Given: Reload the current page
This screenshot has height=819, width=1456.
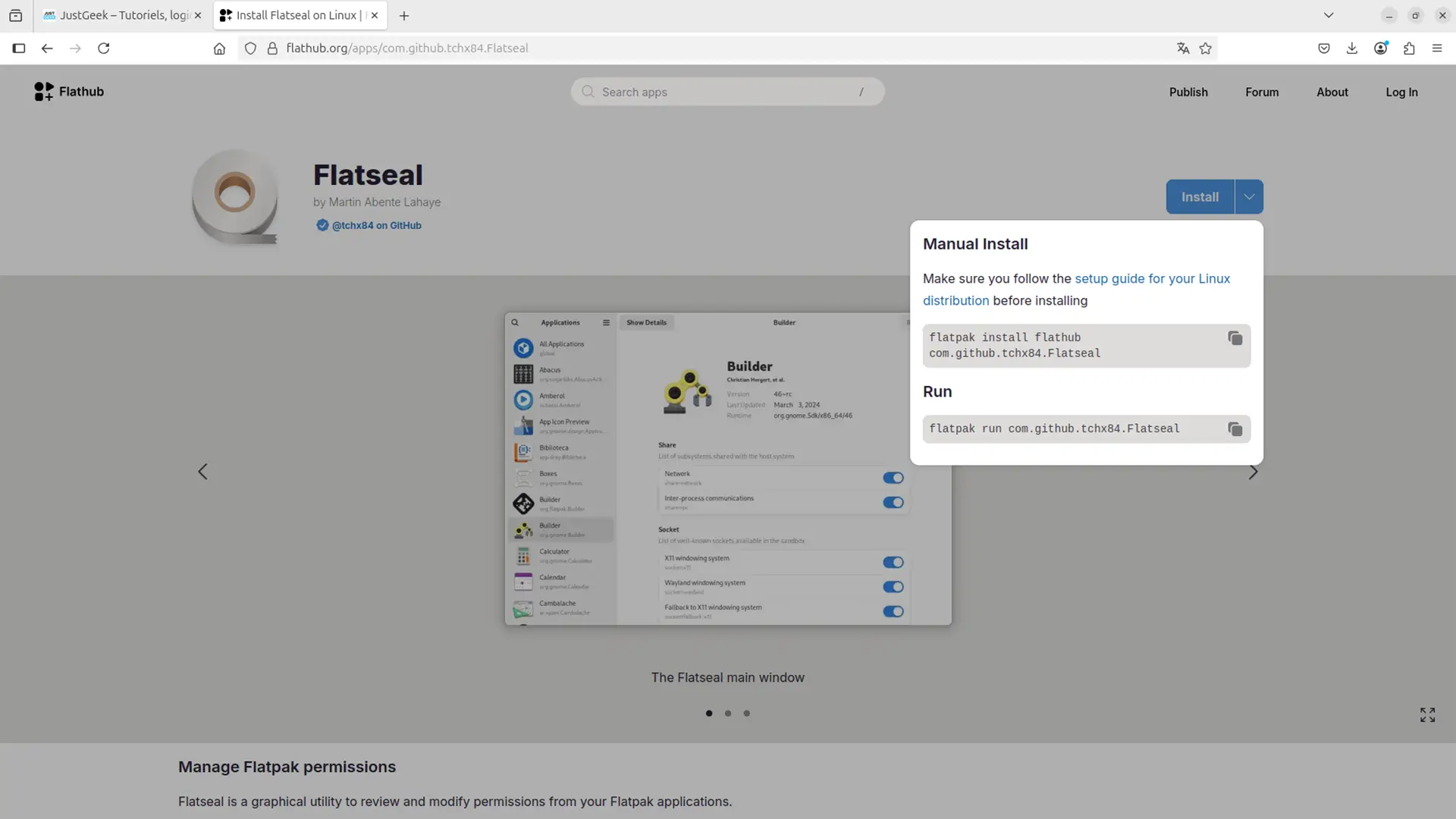Looking at the screenshot, I should click(x=104, y=49).
